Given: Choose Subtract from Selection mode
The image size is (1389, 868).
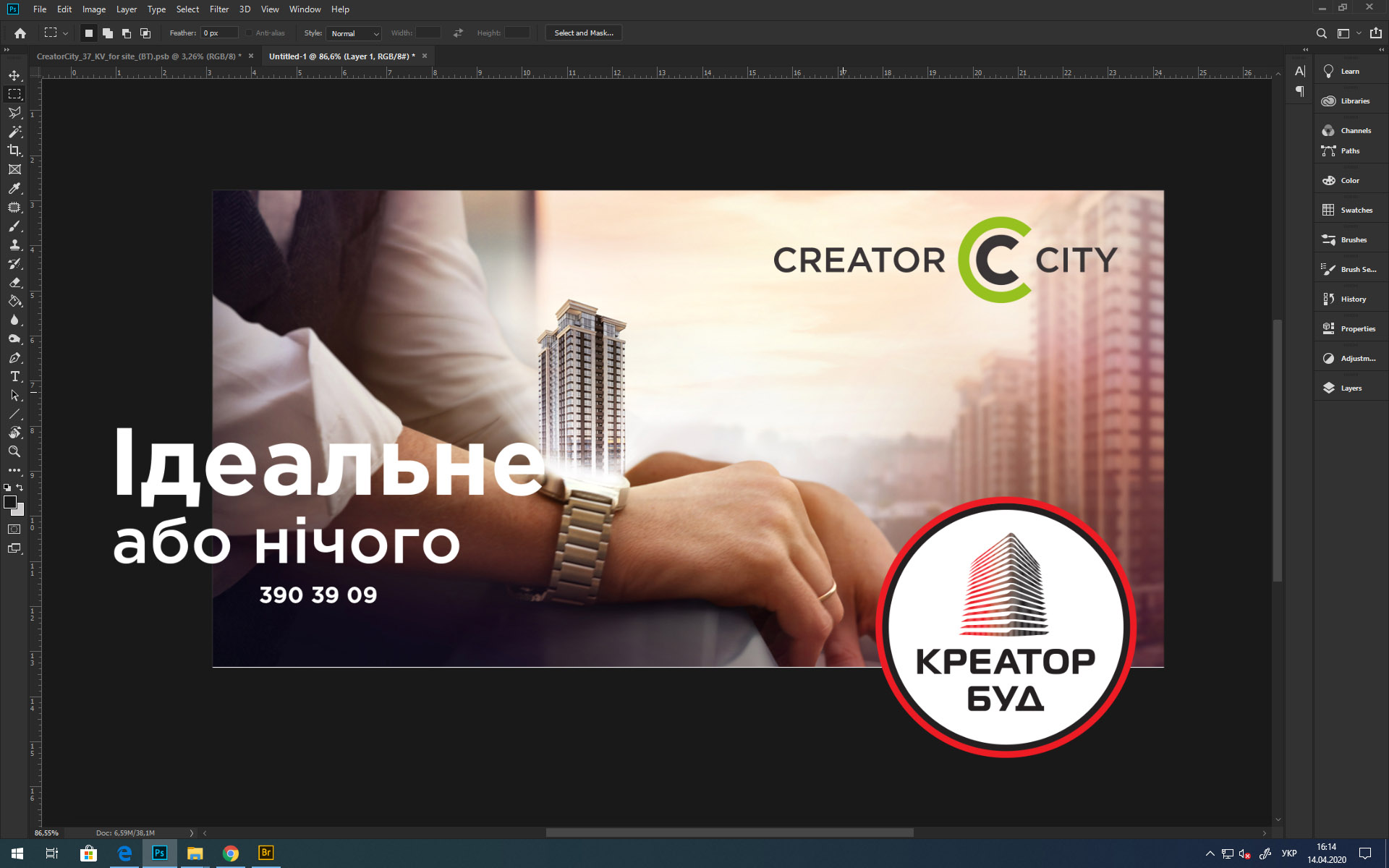Looking at the screenshot, I should (127, 33).
